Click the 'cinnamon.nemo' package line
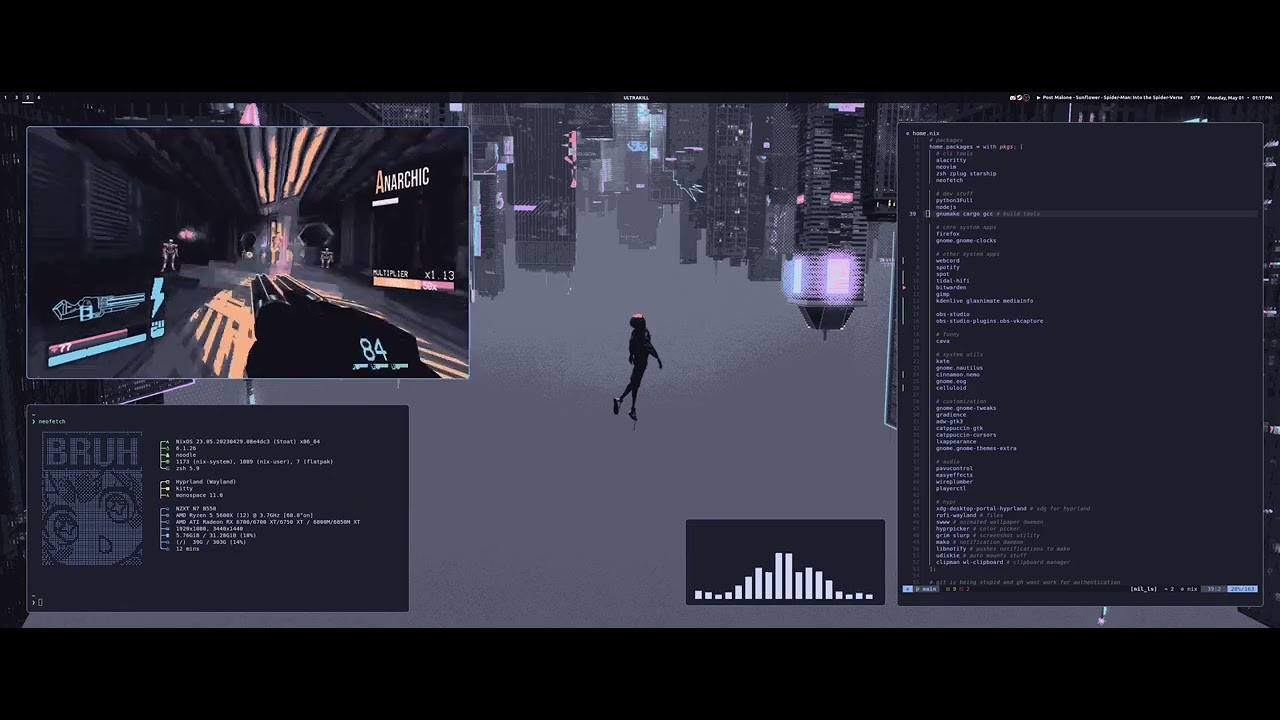 coord(957,375)
